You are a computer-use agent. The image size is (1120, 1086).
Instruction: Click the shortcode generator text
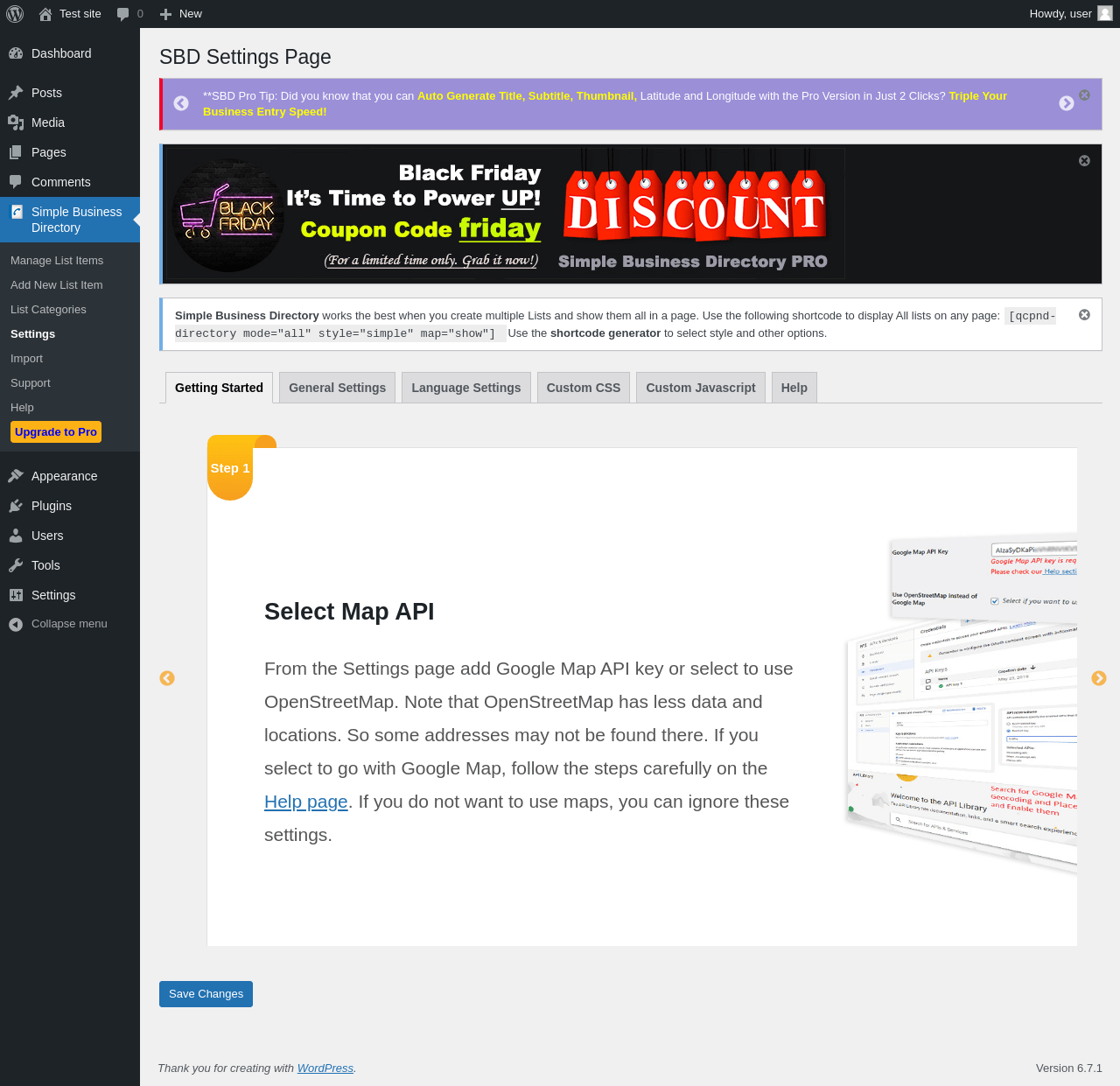605,333
